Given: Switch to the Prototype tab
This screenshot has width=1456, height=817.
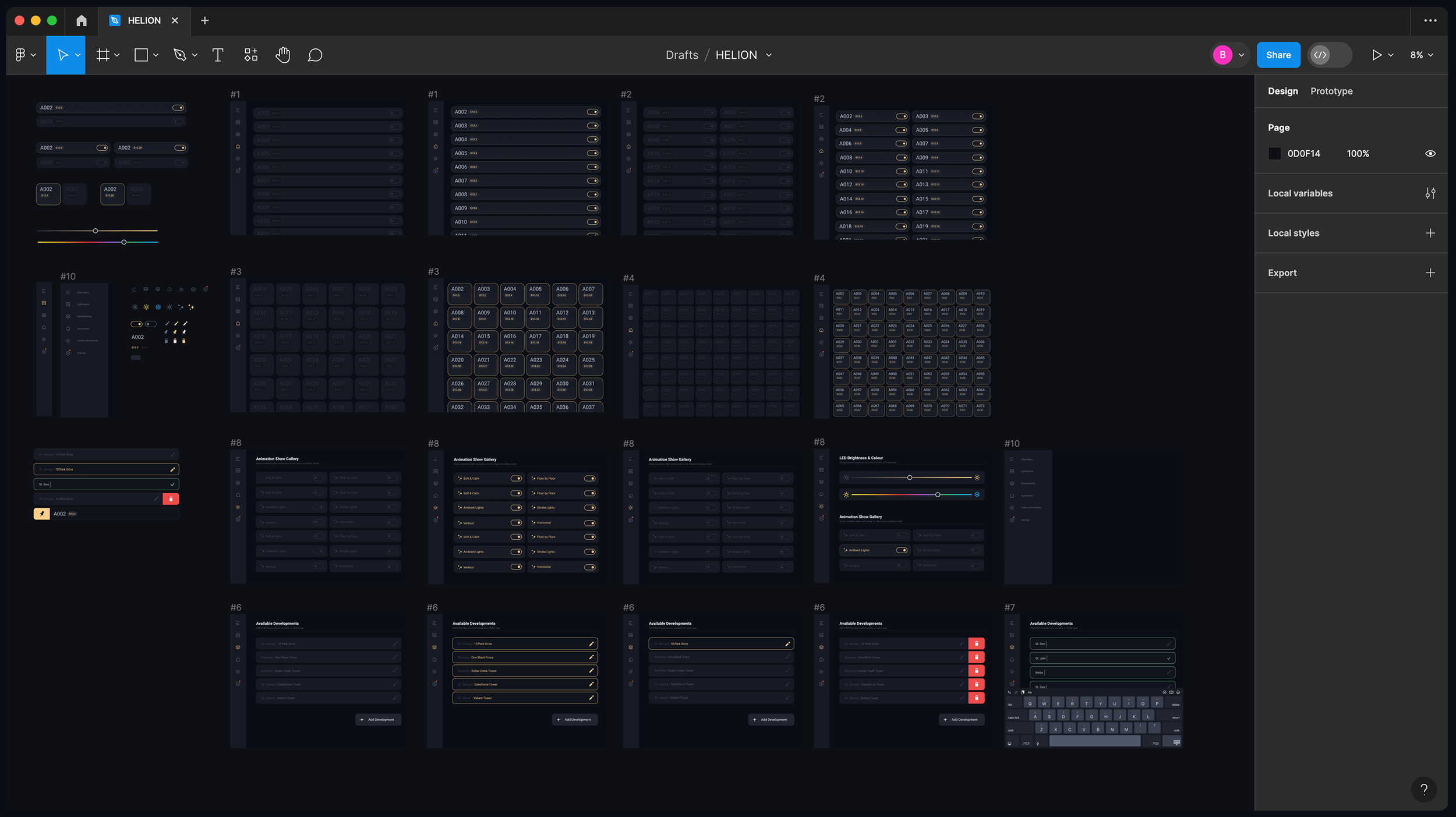Looking at the screenshot, I should pos(1331,91).
